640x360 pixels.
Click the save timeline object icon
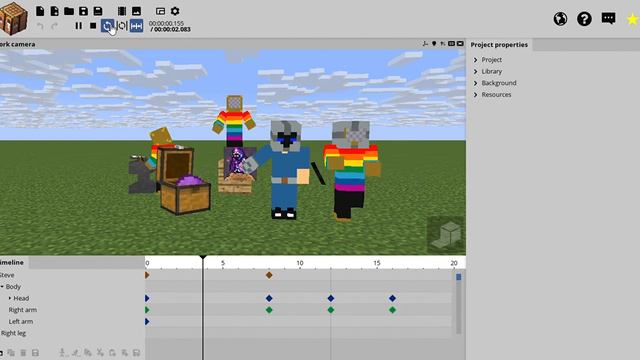coord(35,353)
